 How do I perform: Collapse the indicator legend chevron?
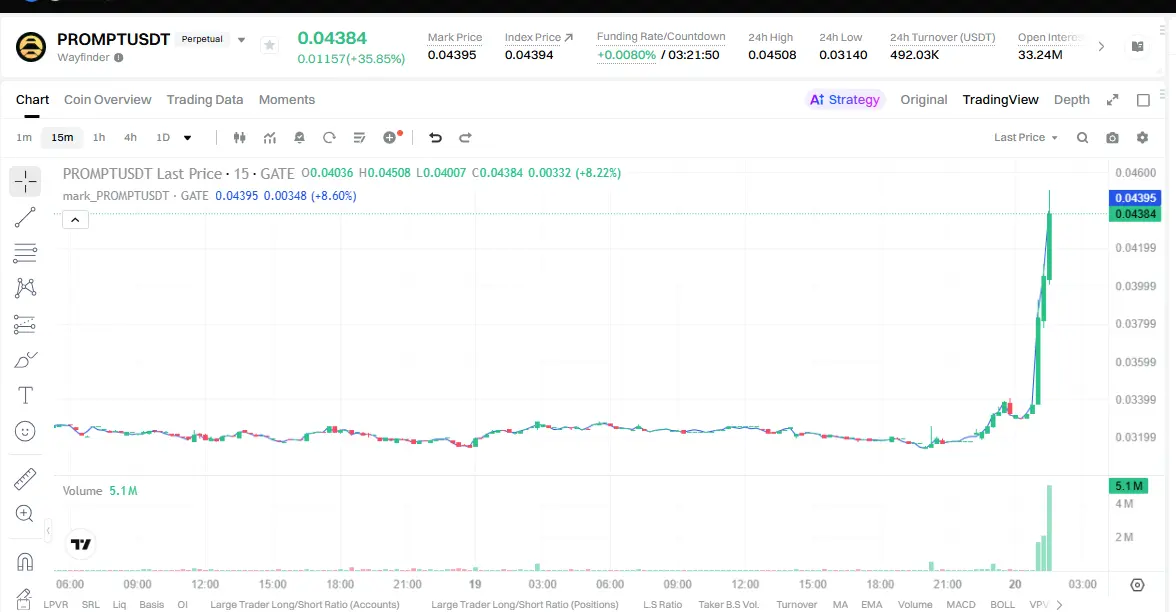point(76,220)
